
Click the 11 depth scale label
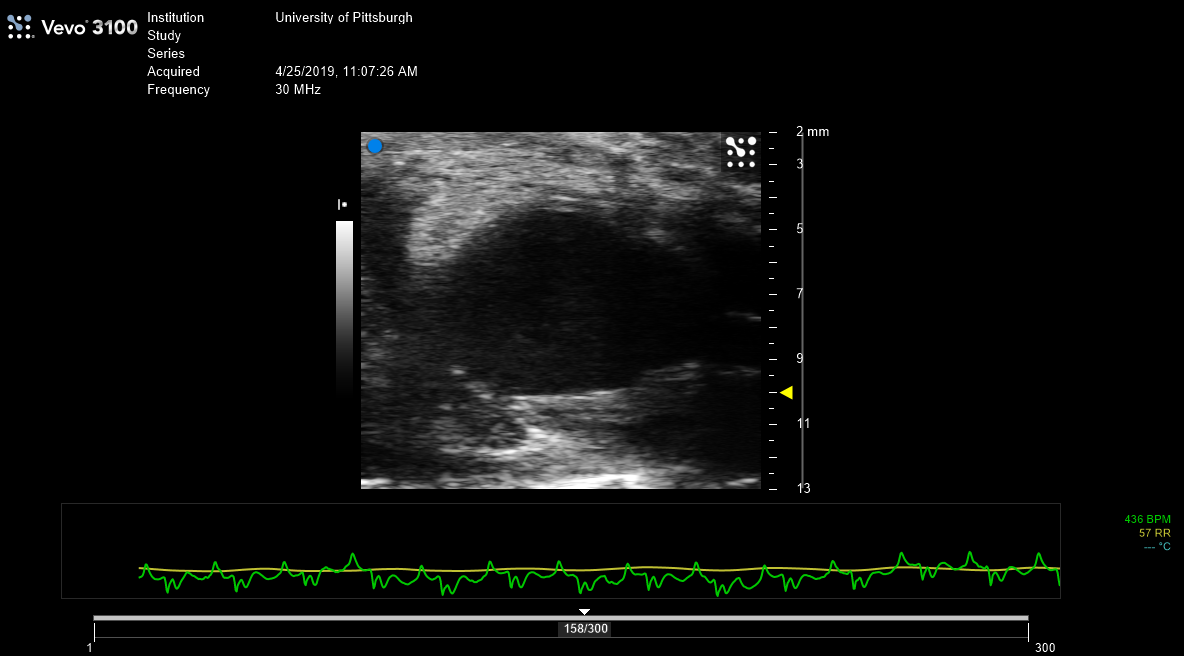[x=803, y=423]
